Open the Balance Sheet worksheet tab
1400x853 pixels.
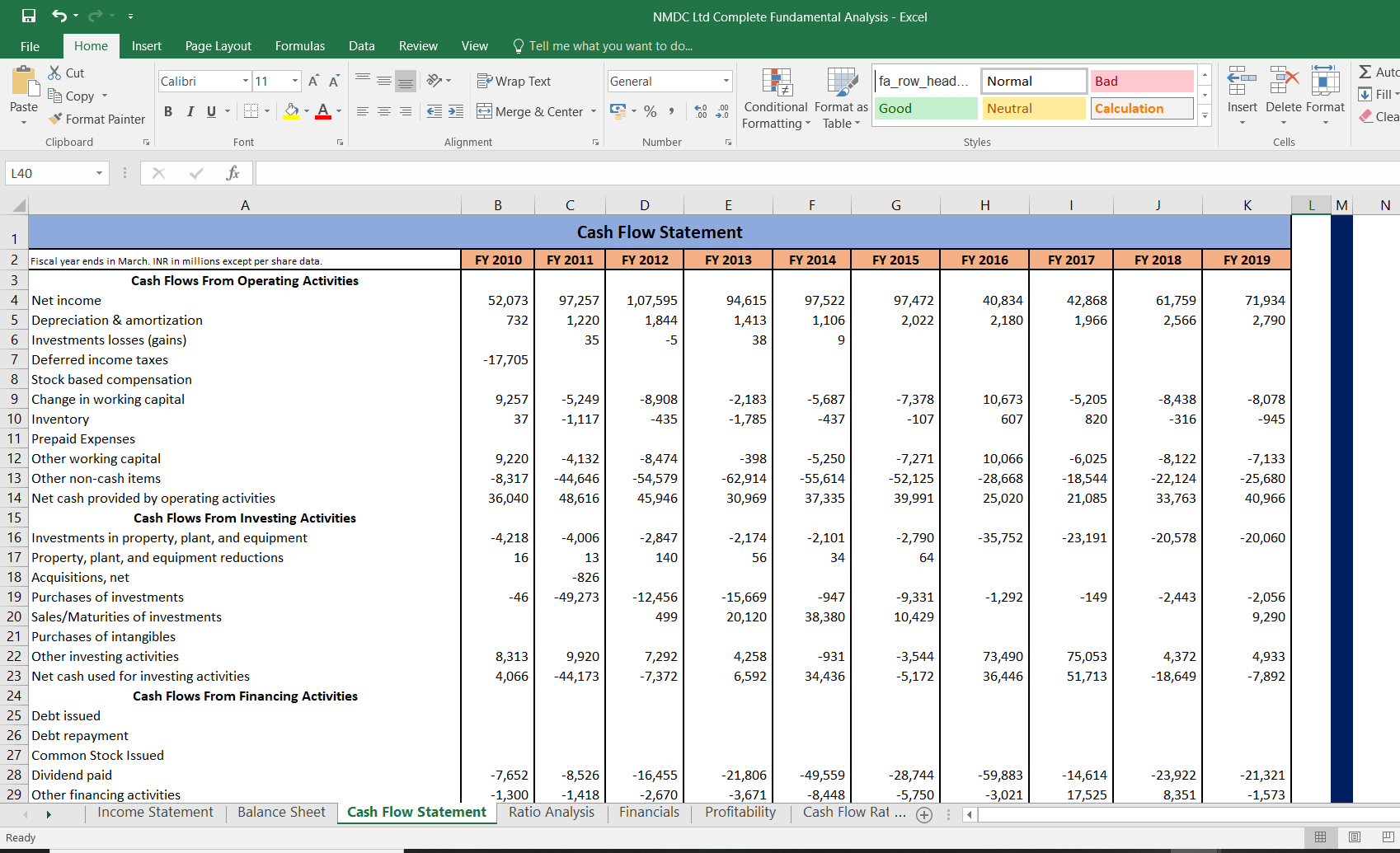click(281, 813)
